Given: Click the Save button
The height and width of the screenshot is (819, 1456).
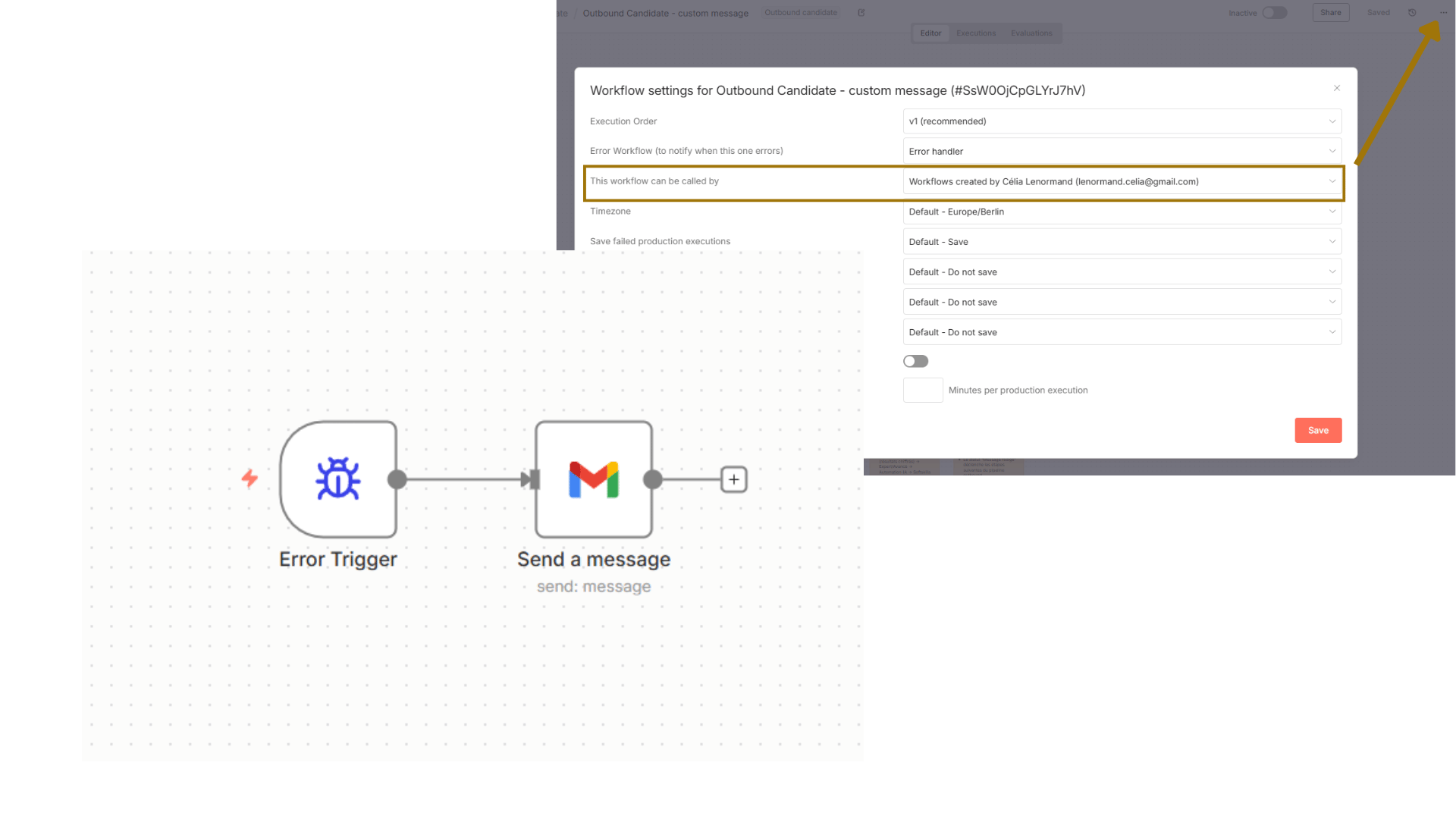Looking at the screenshot, I should pos(1318,430).
